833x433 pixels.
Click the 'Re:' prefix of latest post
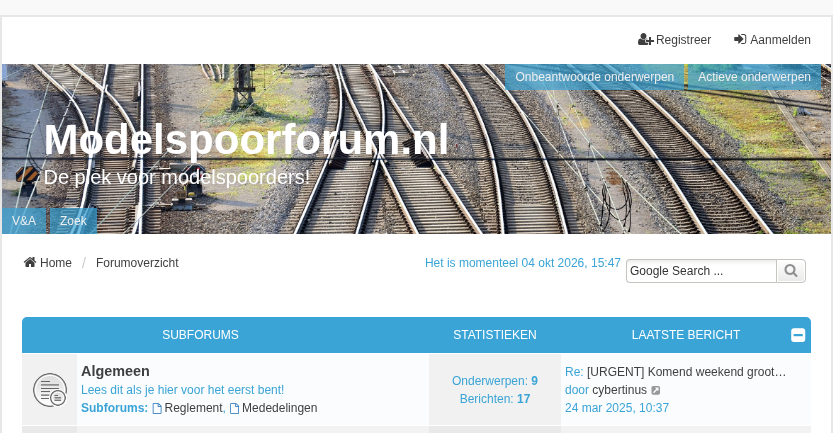(574, 372)
